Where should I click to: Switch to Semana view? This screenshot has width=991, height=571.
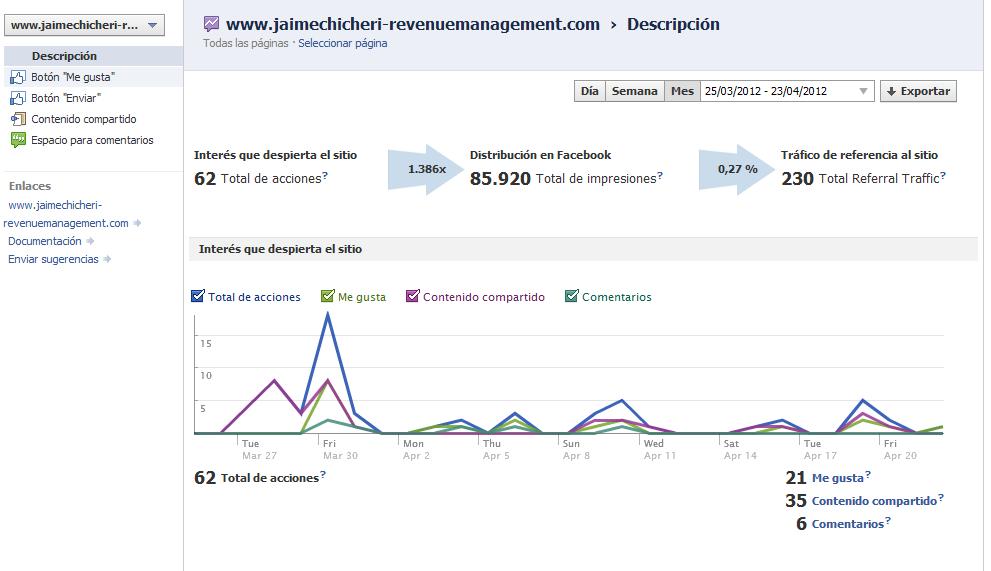[635, 91]
